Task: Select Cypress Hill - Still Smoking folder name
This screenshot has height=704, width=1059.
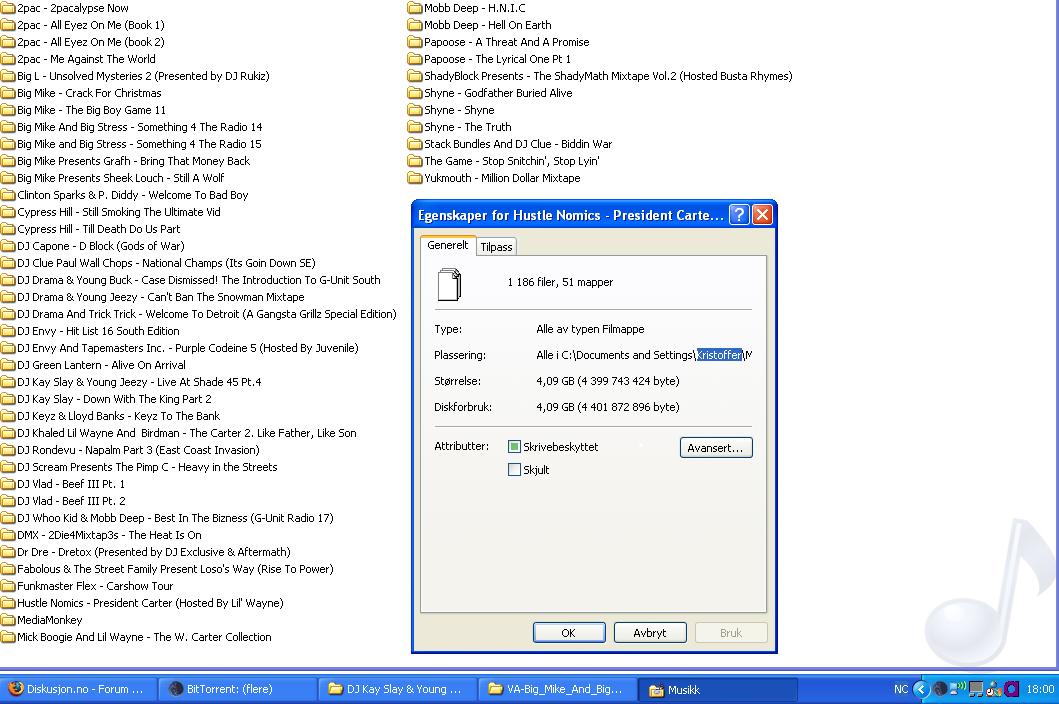Action: [119, 212]
